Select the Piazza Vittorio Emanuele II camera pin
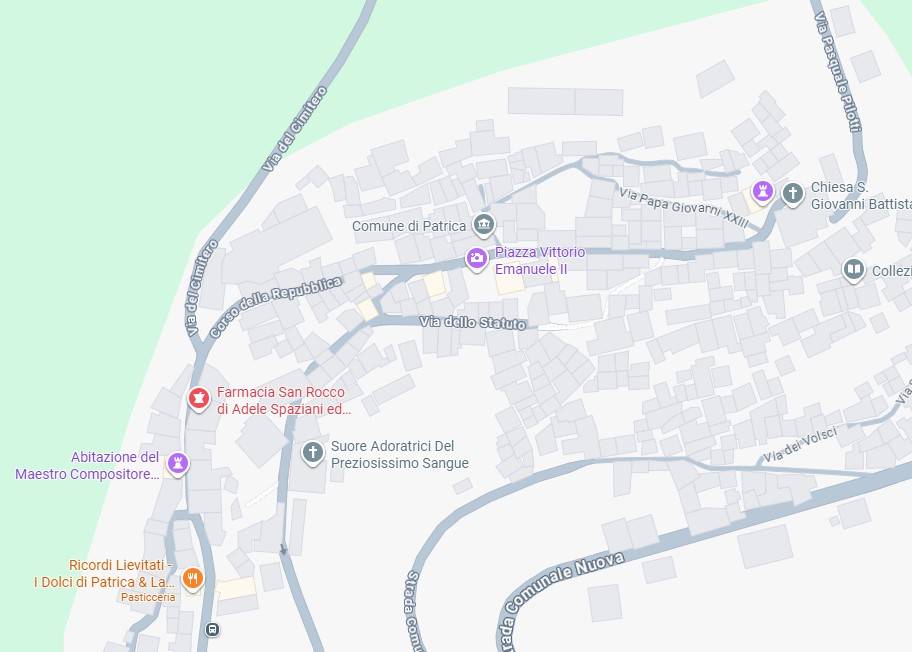This screenshot has width=912, height=652. pos(476,259)
